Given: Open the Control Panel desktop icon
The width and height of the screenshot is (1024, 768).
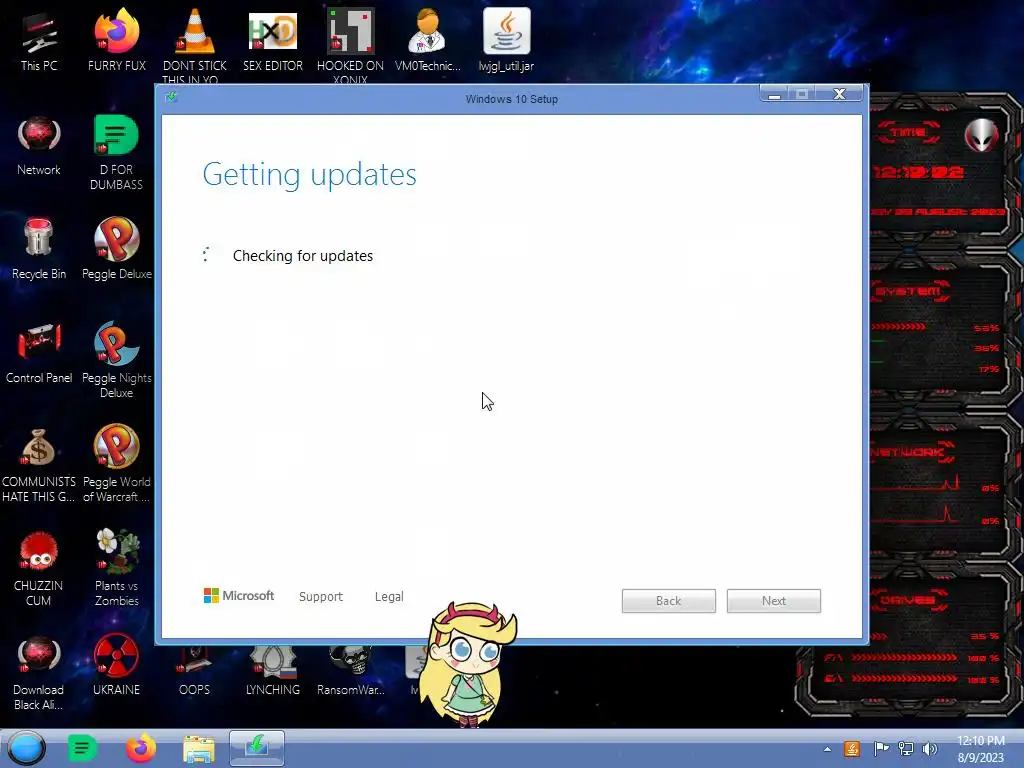Looking at the screenshot, I should (x=39, y=353).
